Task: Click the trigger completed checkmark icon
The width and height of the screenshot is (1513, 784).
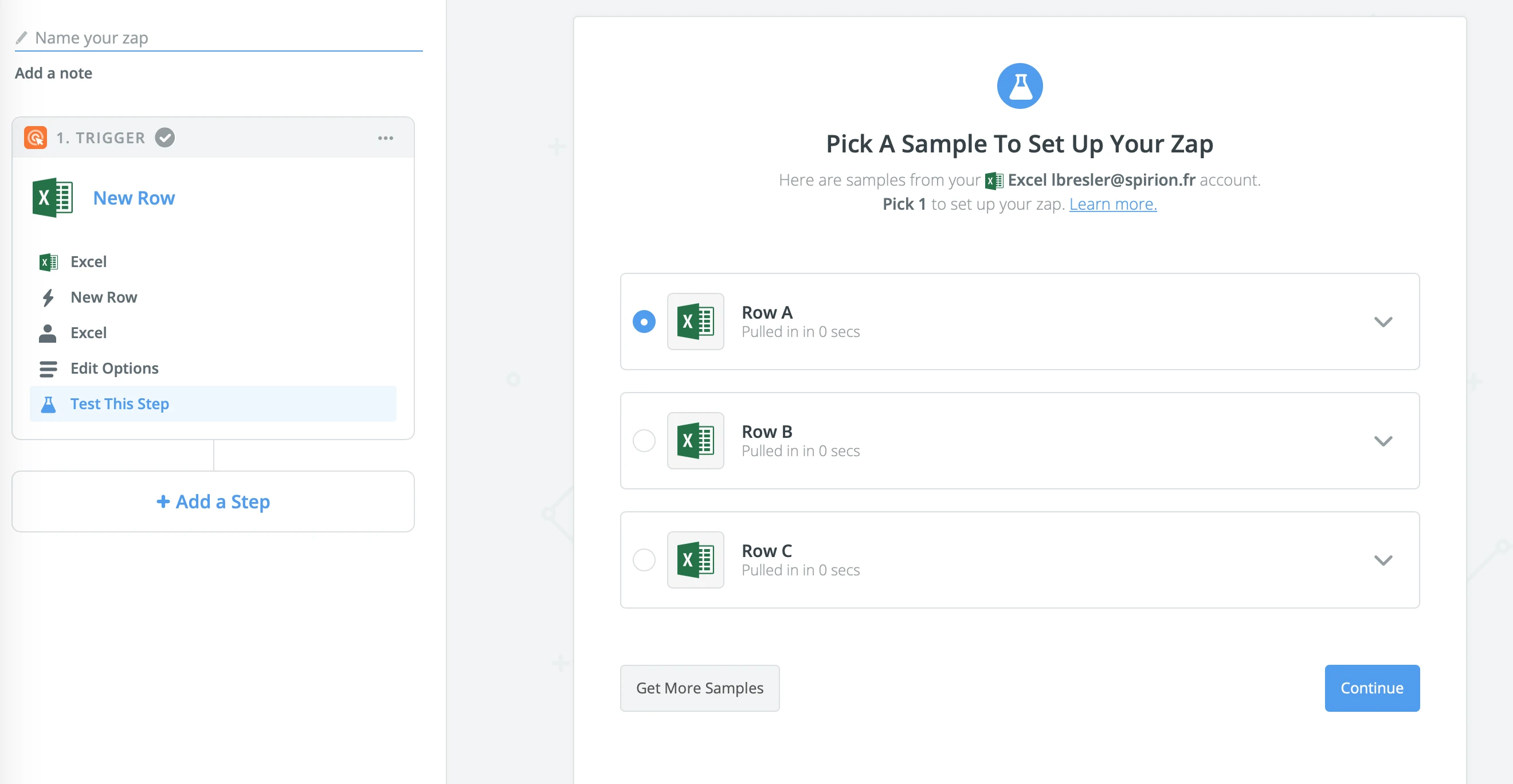Action: tap(165, 138)
